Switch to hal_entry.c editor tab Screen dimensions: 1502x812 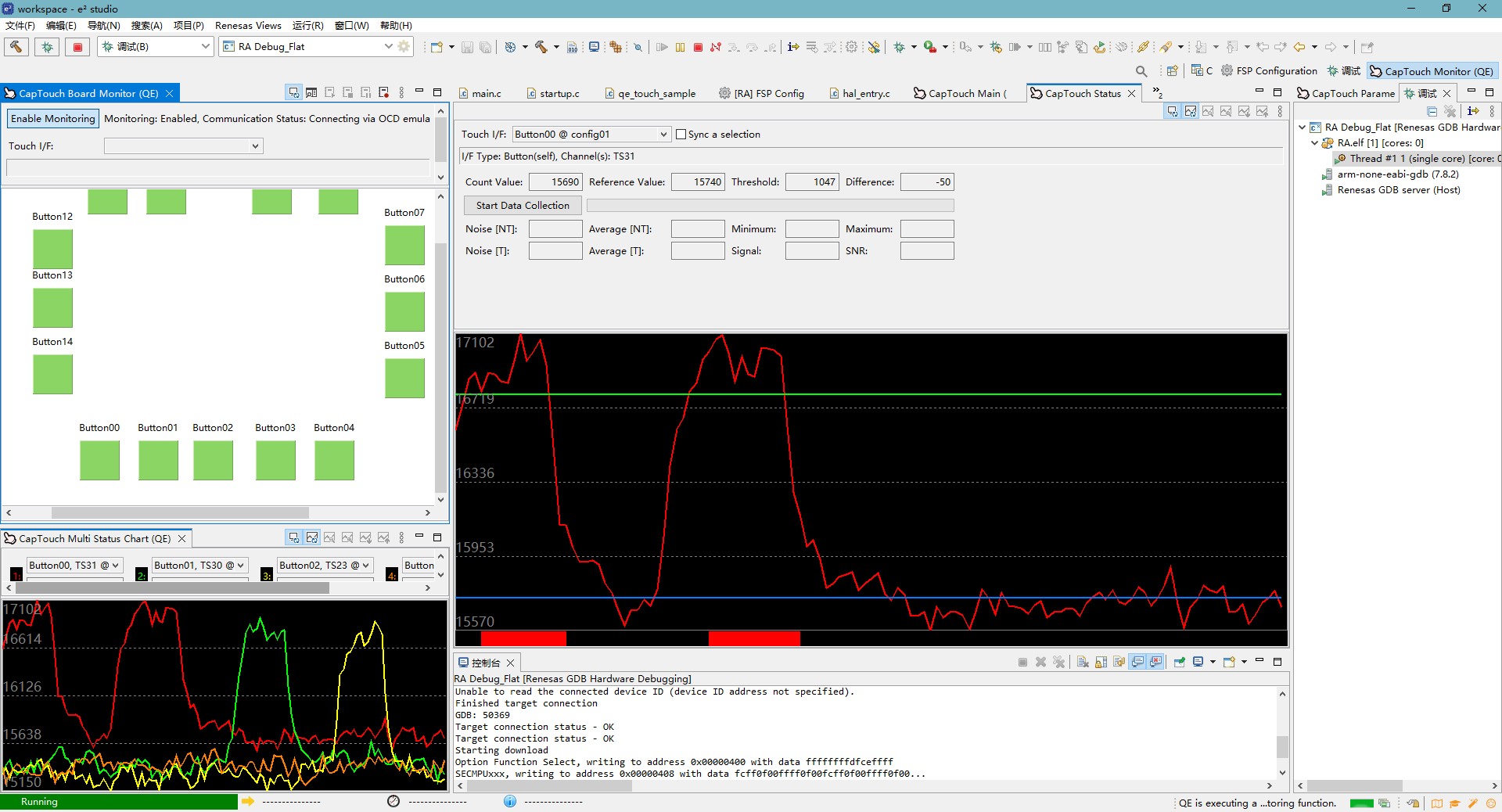(860, 93)
